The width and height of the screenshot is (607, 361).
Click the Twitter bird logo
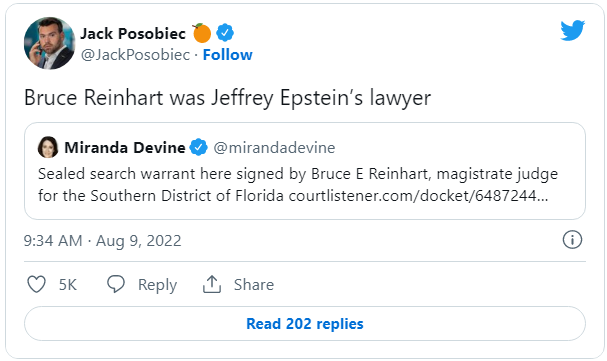pos(572,30)
